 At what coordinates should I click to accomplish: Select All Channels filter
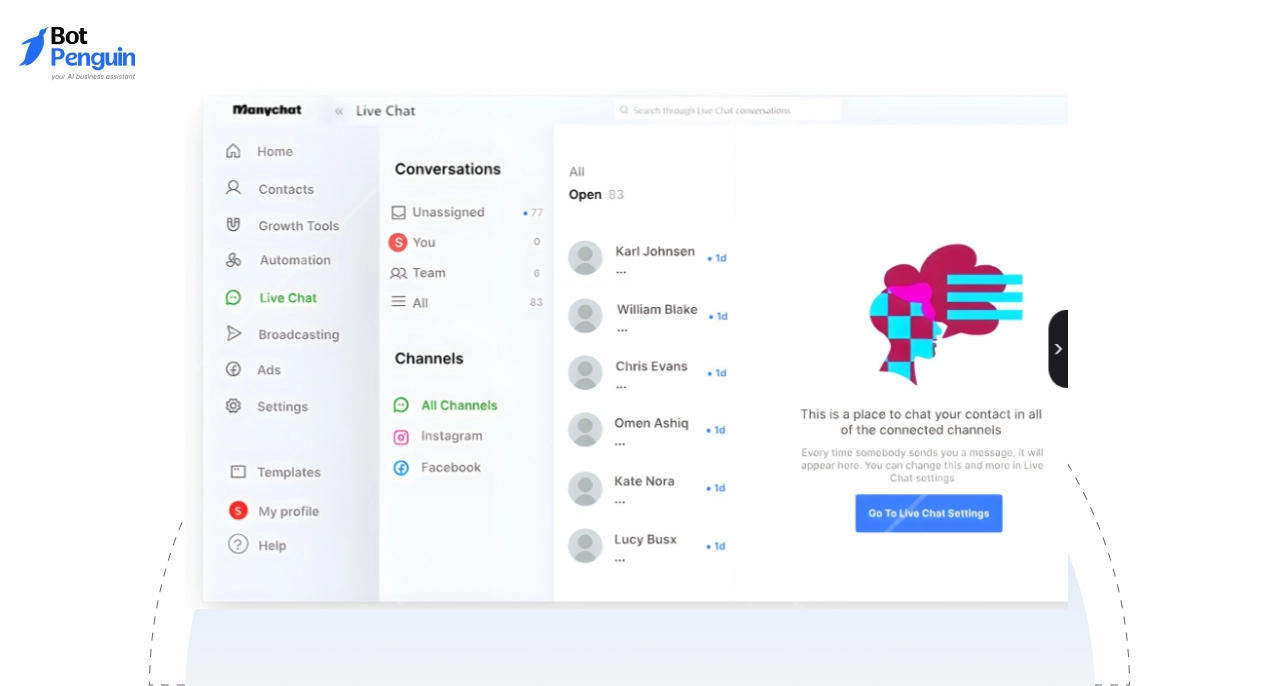pos(459,405)
